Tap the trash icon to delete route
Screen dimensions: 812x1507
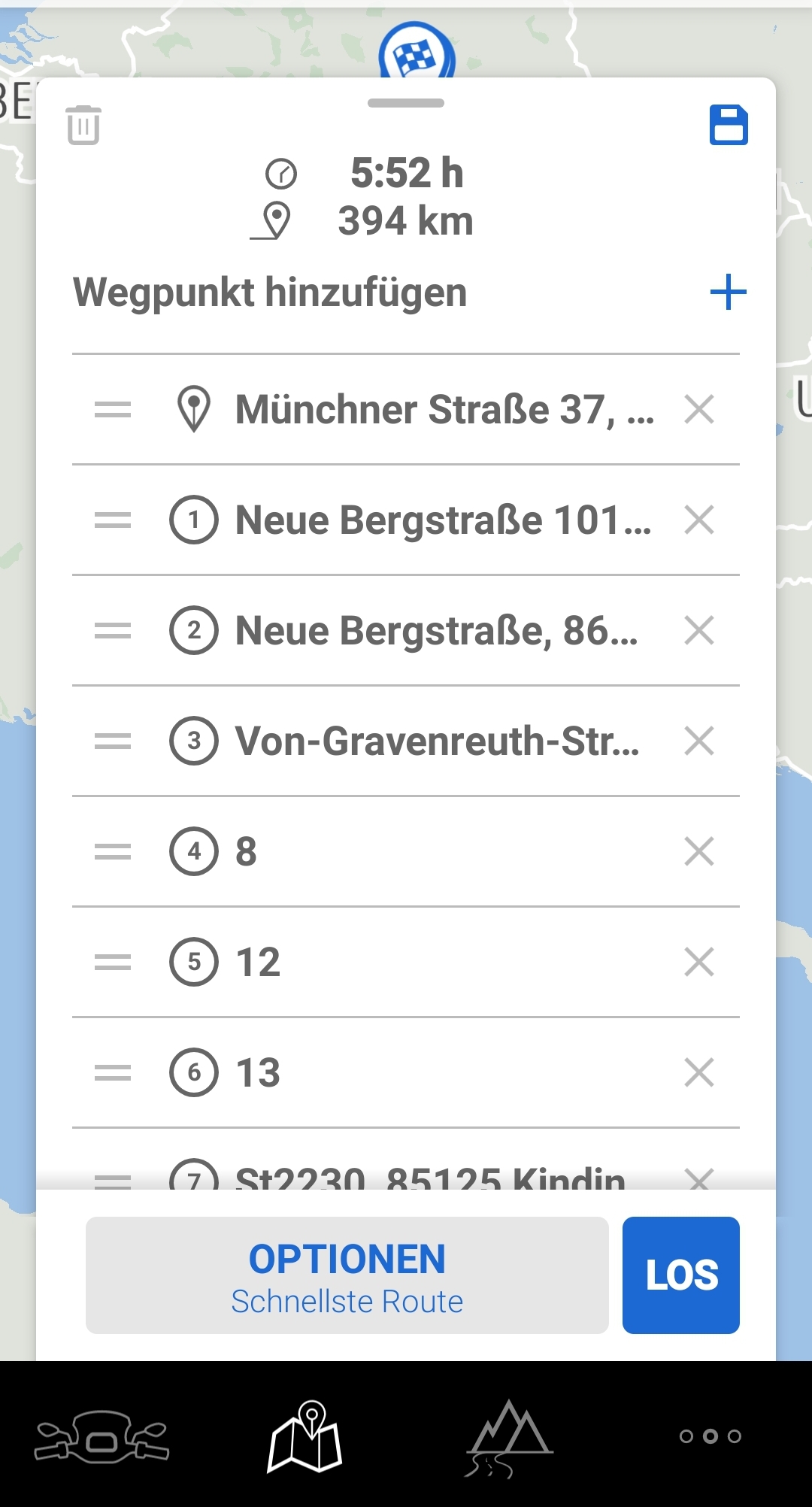pyautogui.click(x=83, y=125)
